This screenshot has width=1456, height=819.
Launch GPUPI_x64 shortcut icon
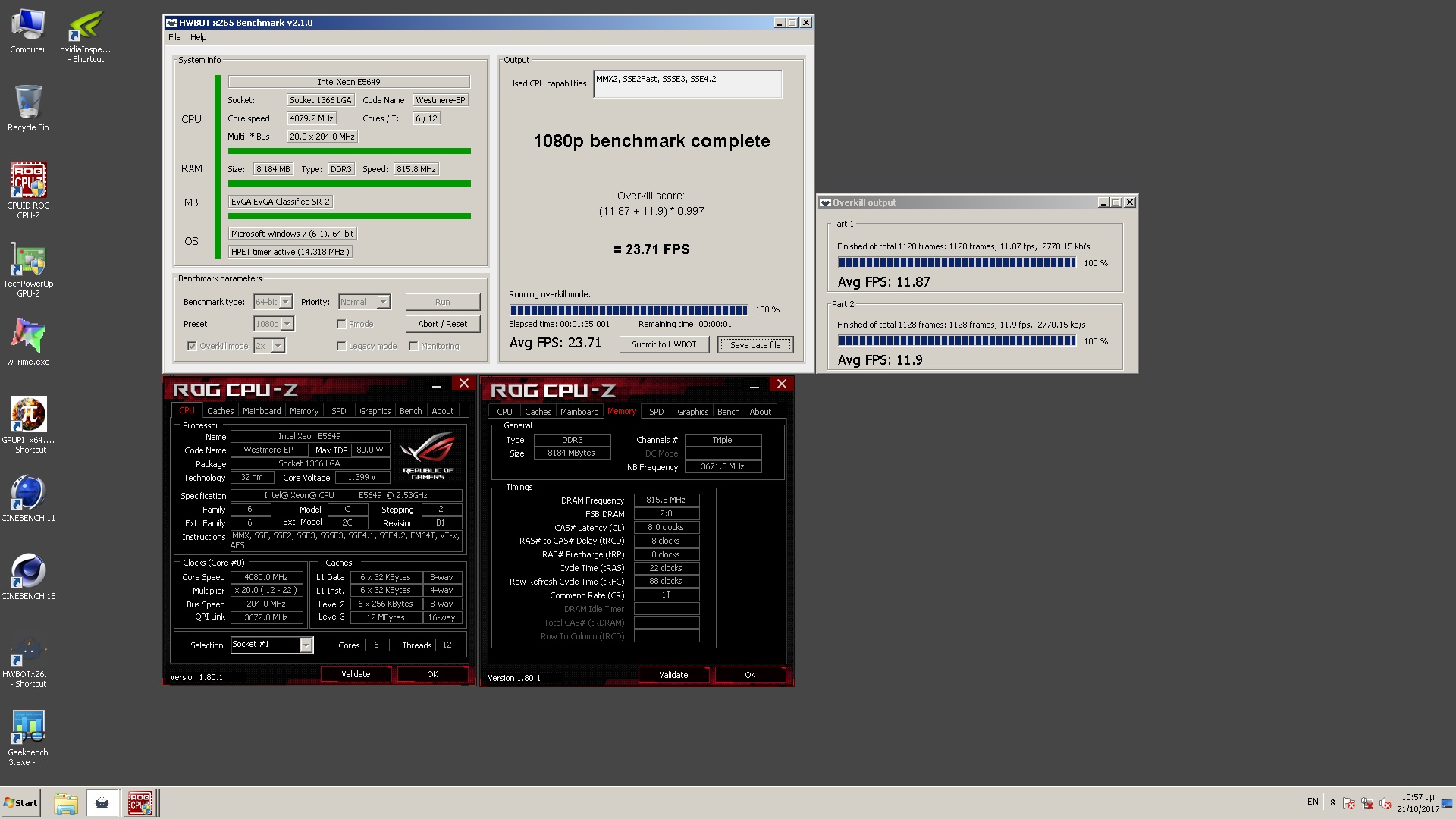28,425
